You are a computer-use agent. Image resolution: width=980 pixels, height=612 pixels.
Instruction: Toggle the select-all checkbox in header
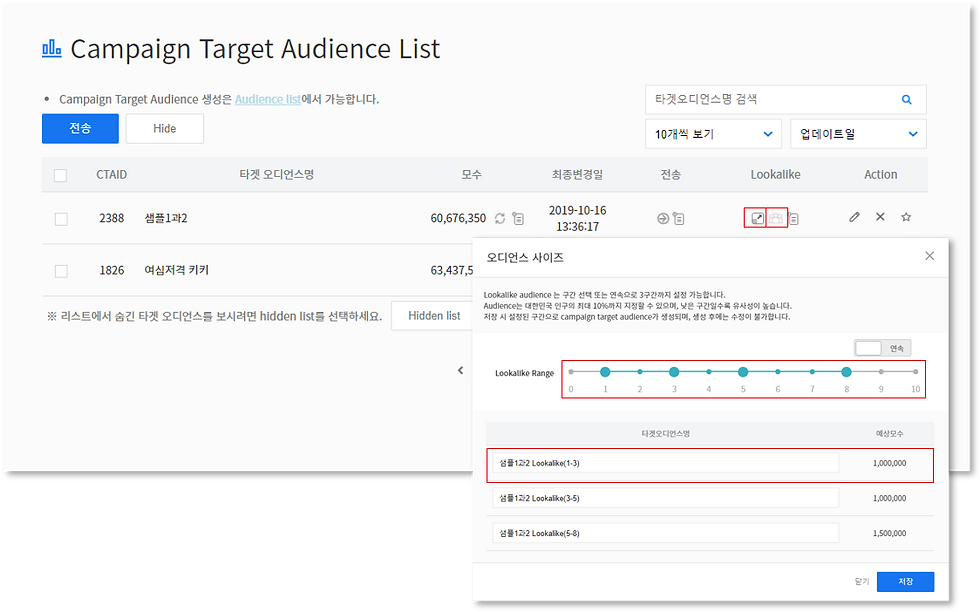pyautogui.click(x=61, y=176)
